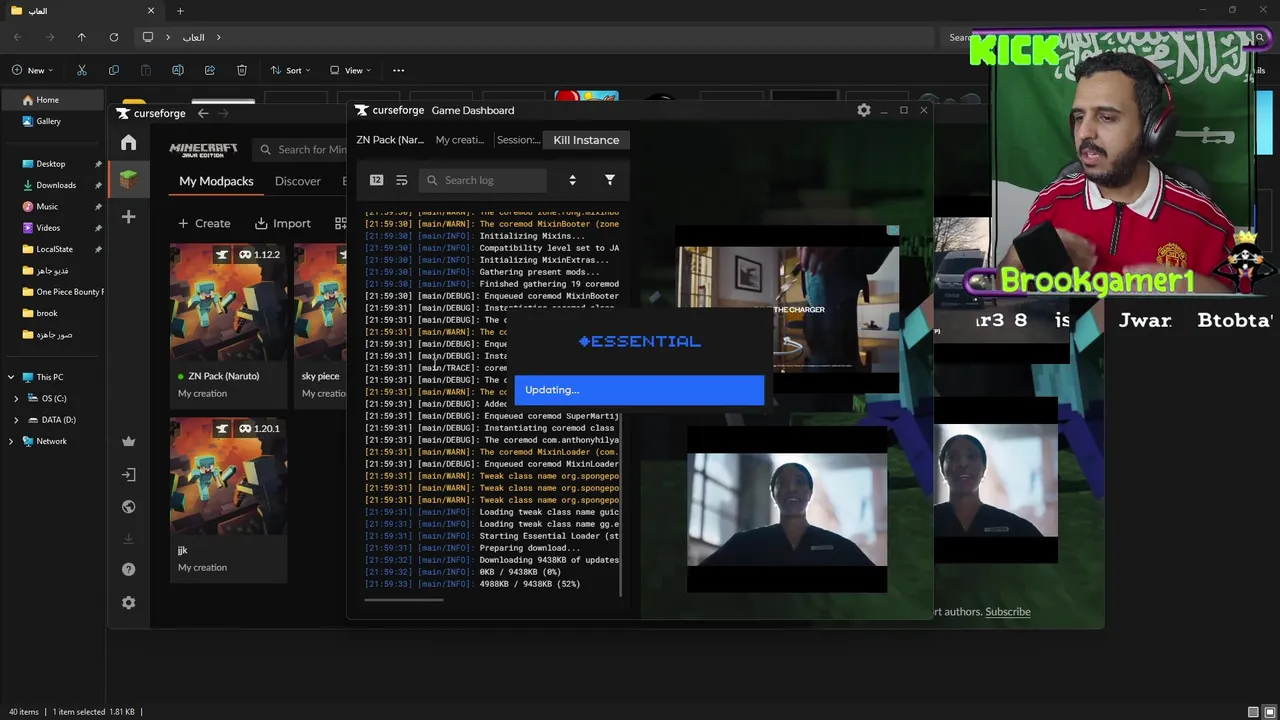Open the crown premium icon in CurseForge sidebar
The width and height of the screenshot is (1280, 720).
tap(128, 441)
